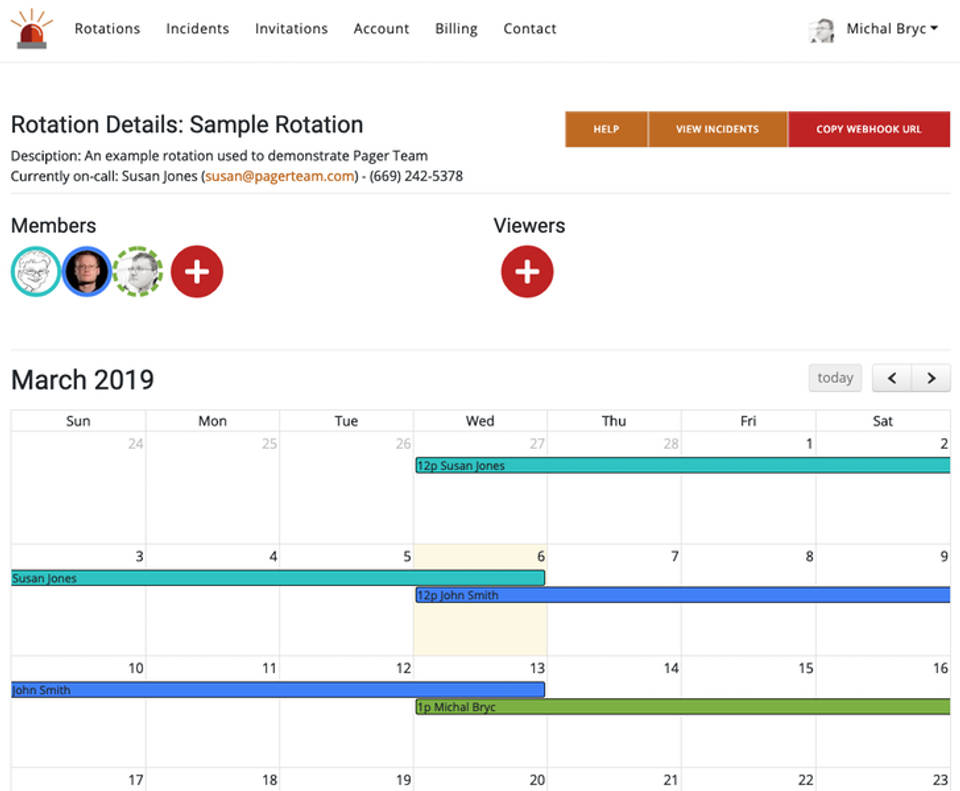Open the Billing page
The width and height of the screenshot is (960, 791).
click(x=456, y=29)
